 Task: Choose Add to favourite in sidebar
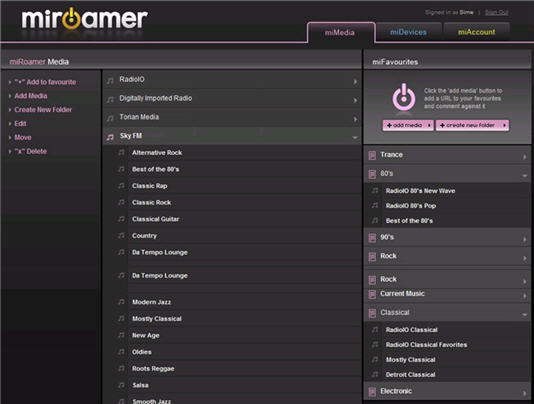point(45,82)
